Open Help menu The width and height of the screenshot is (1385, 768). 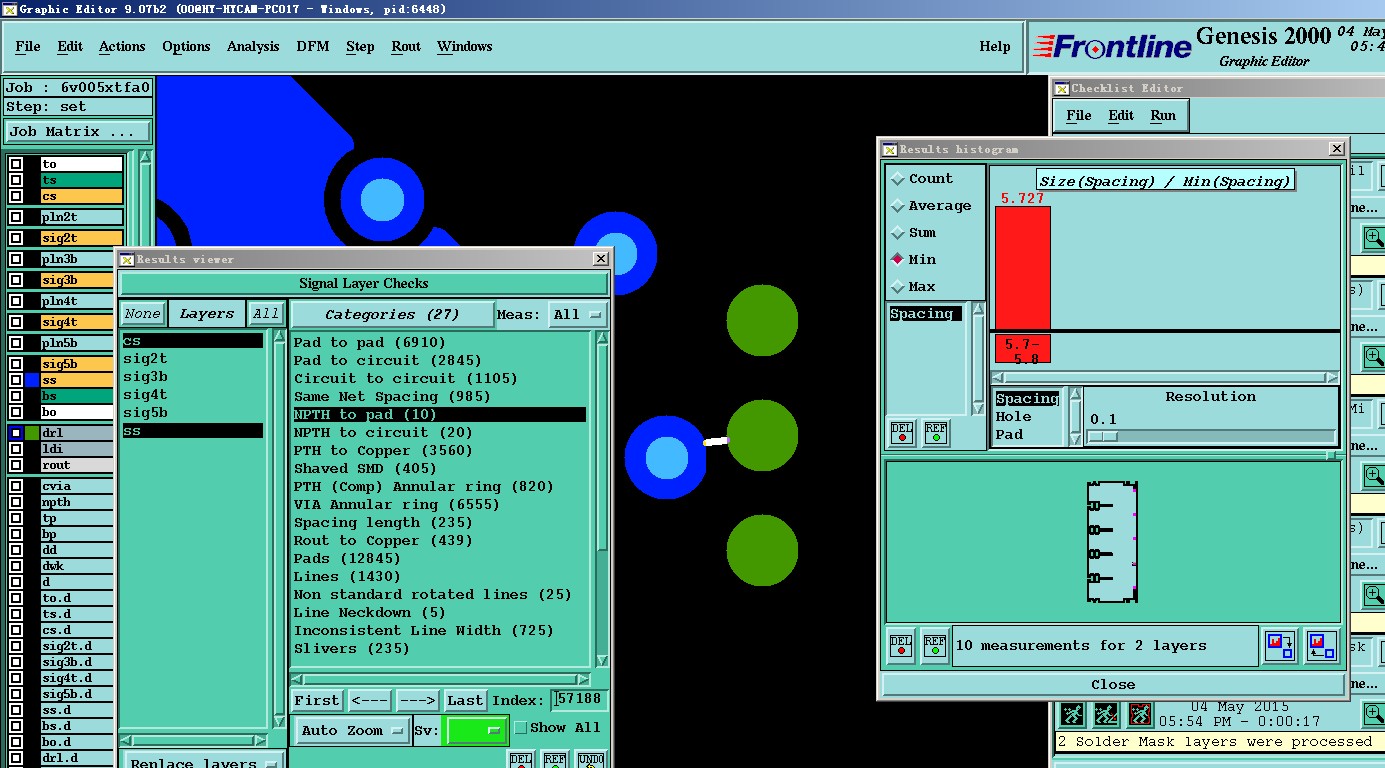tap(995, 46)
